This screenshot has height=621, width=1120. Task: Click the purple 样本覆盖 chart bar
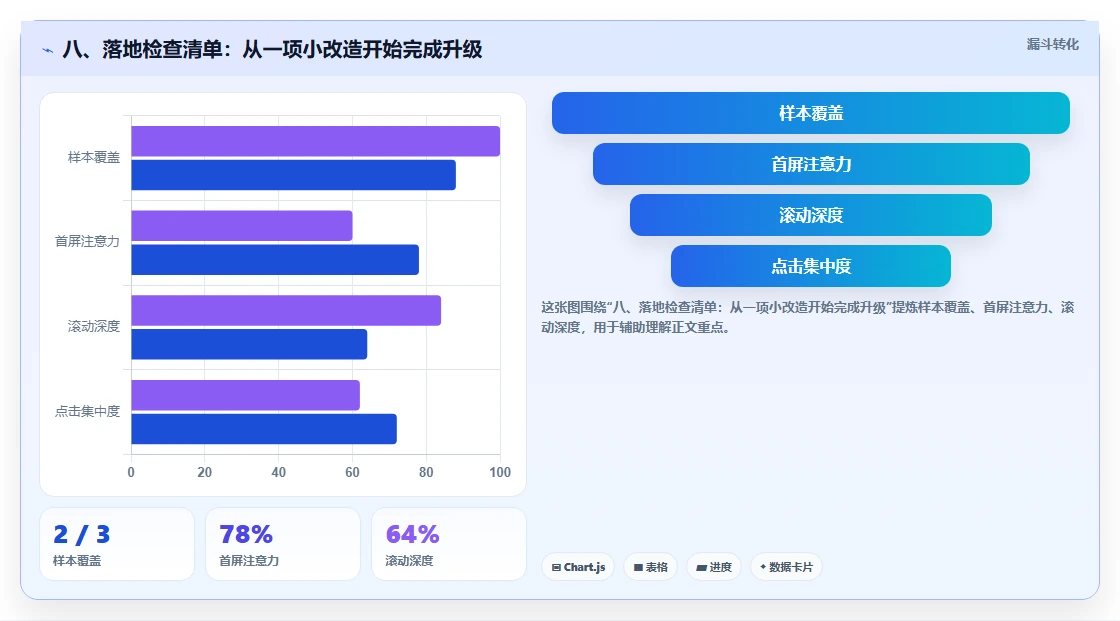316,141
